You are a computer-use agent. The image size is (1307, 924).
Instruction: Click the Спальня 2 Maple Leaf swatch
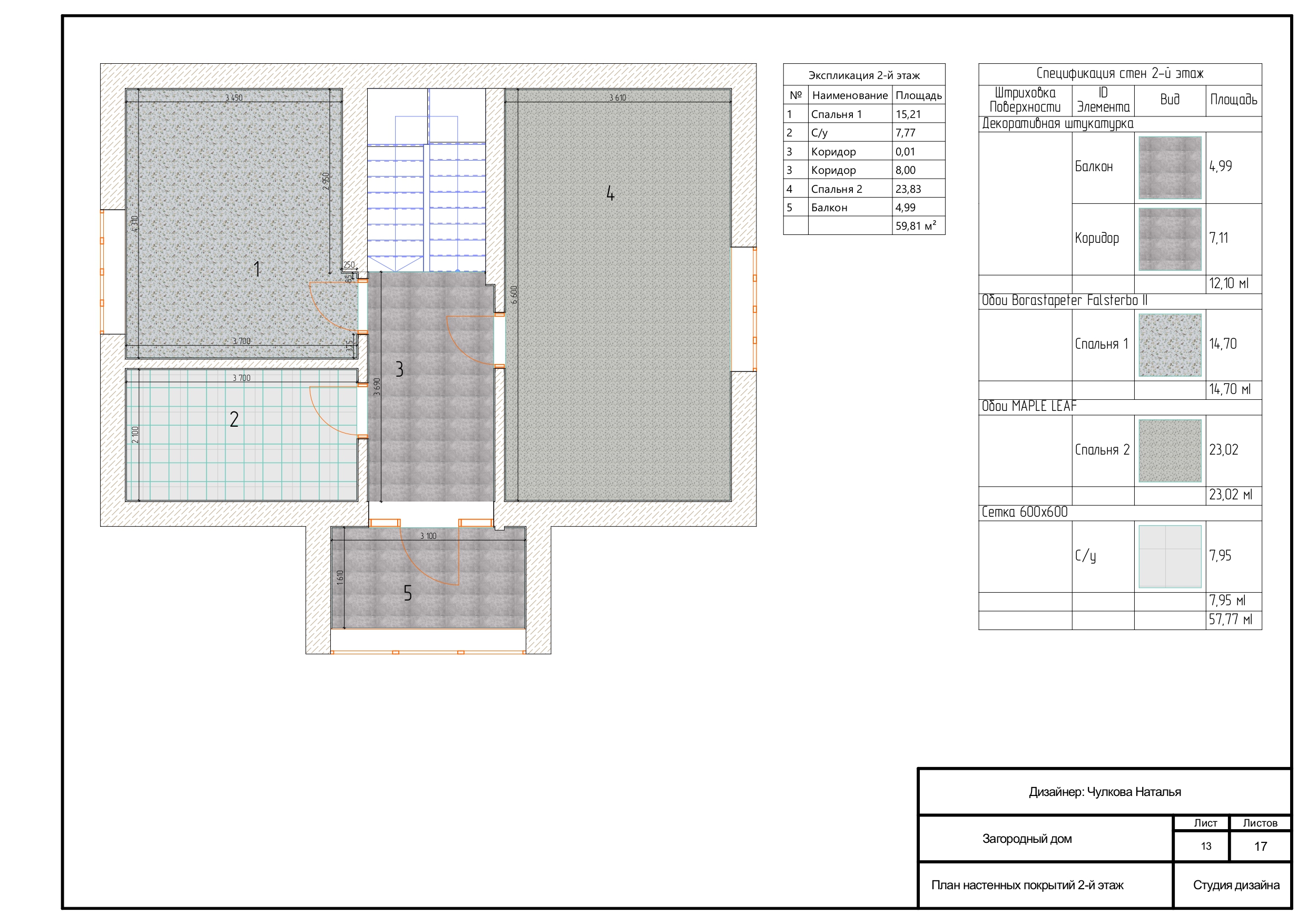tap(1170, 451)
